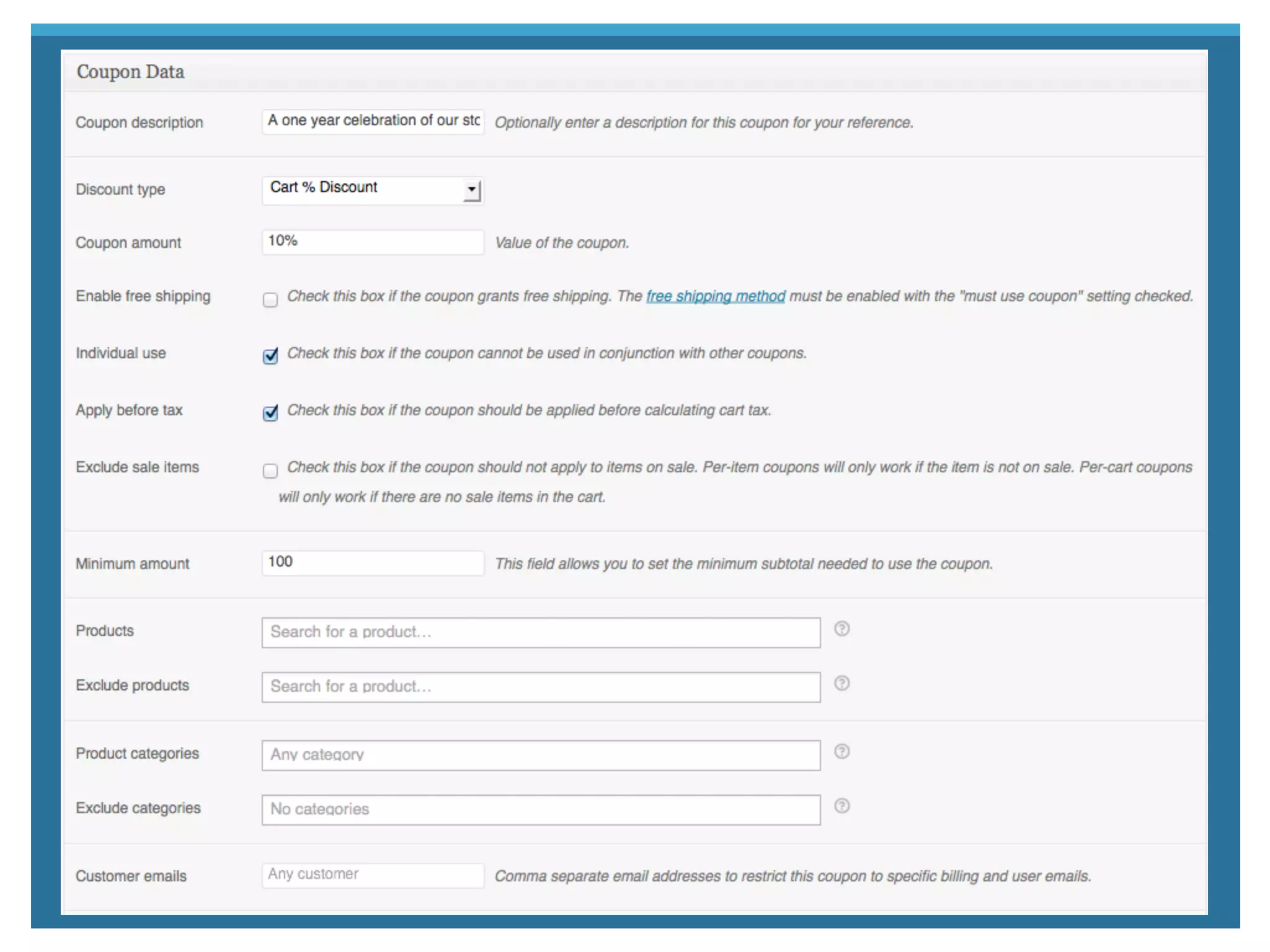Click the Customer emails field
The image size is (1270, 952).
click(x=373, y=875)
